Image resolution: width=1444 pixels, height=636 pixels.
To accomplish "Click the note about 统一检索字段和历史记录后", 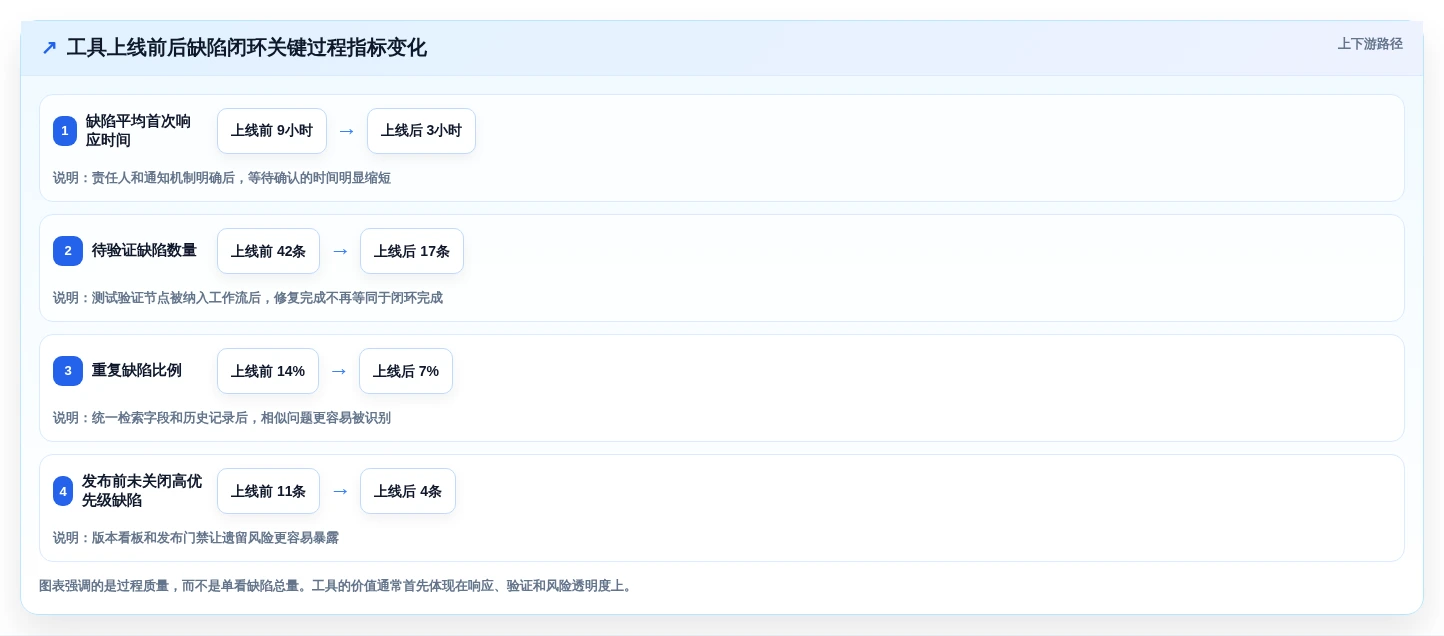I will point(222,418).
